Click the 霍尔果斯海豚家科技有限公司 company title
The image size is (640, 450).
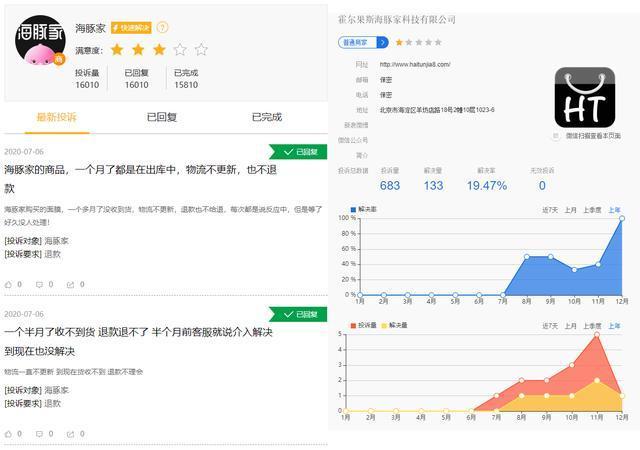(x=396, y=19)
